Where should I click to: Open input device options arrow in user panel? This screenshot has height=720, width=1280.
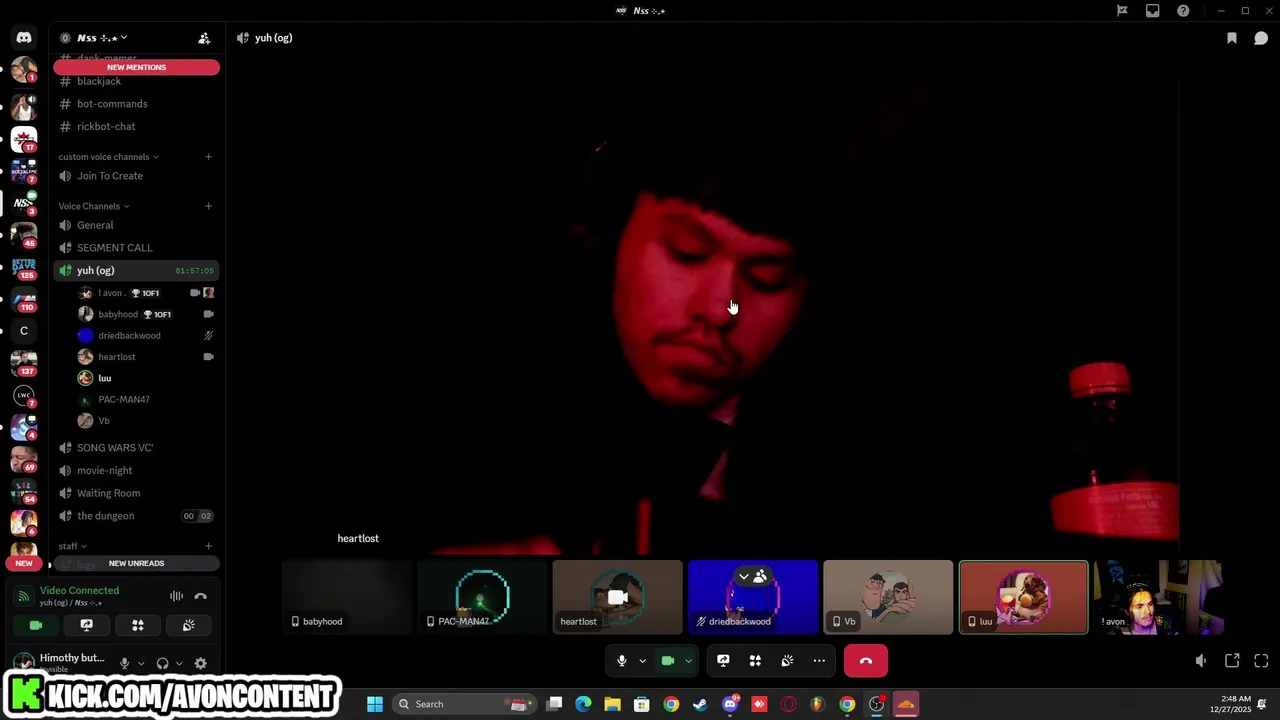point(141,663)
